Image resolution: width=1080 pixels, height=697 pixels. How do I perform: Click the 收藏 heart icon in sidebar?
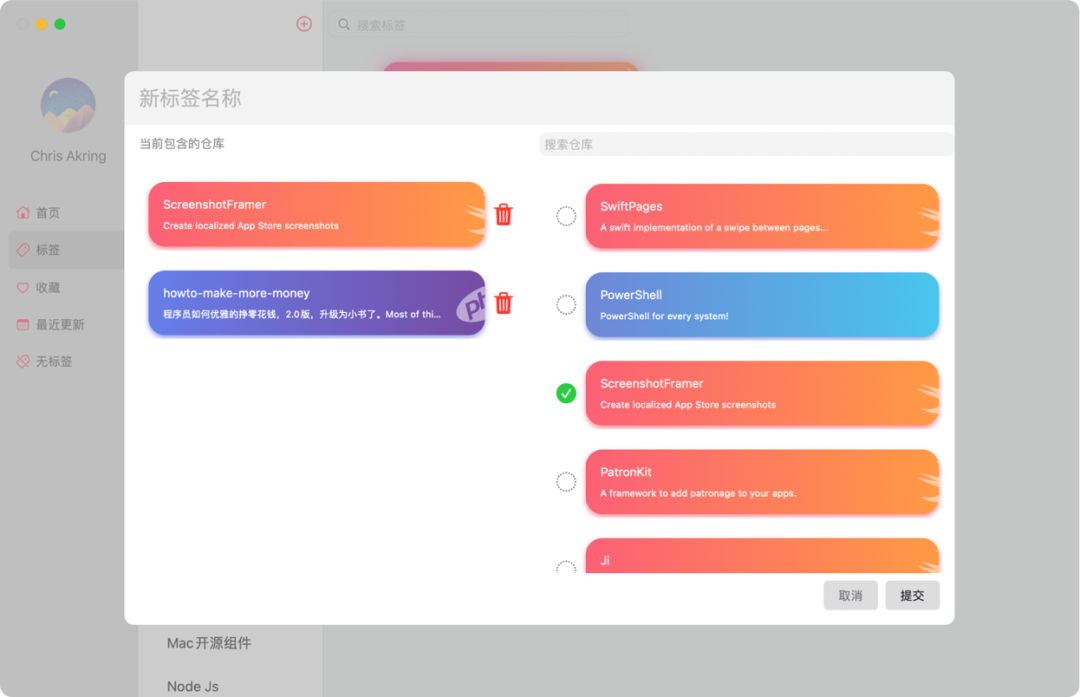[x=23, y=287]
